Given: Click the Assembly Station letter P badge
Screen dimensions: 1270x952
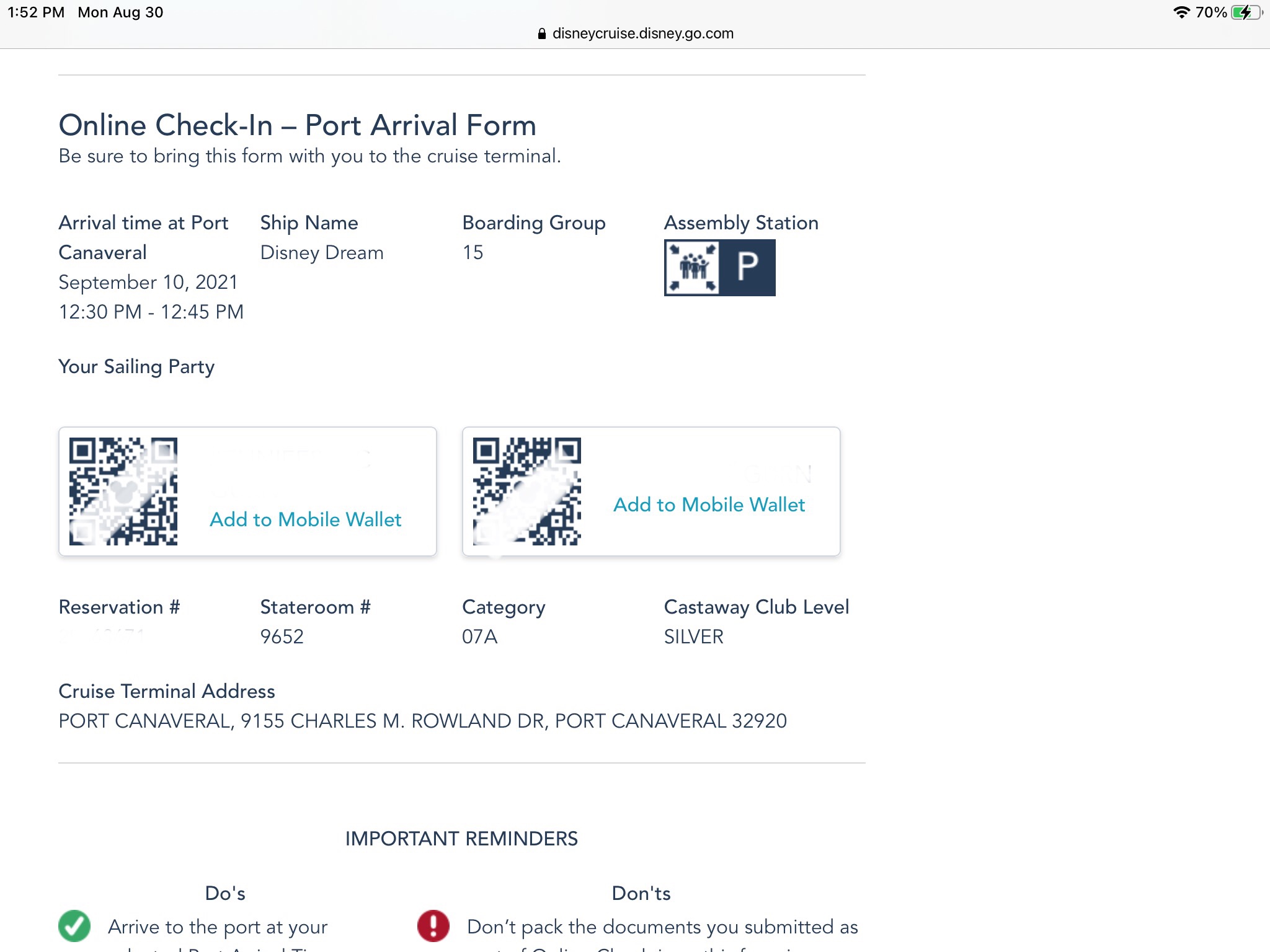Looking at the screenshot, I should pyautogui.click(x=747, y=268).
